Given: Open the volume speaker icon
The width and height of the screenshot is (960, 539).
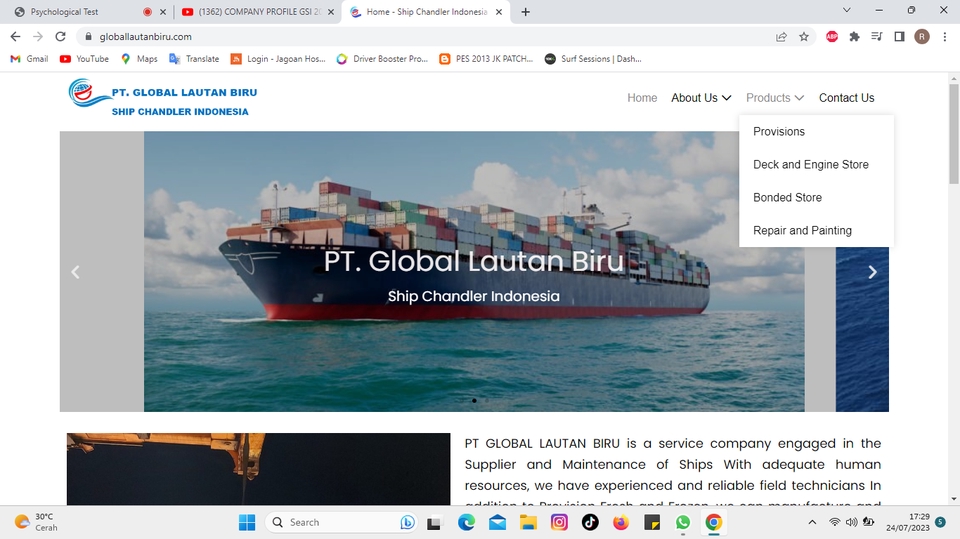Looking at the screenshot, I should (851, 522).
